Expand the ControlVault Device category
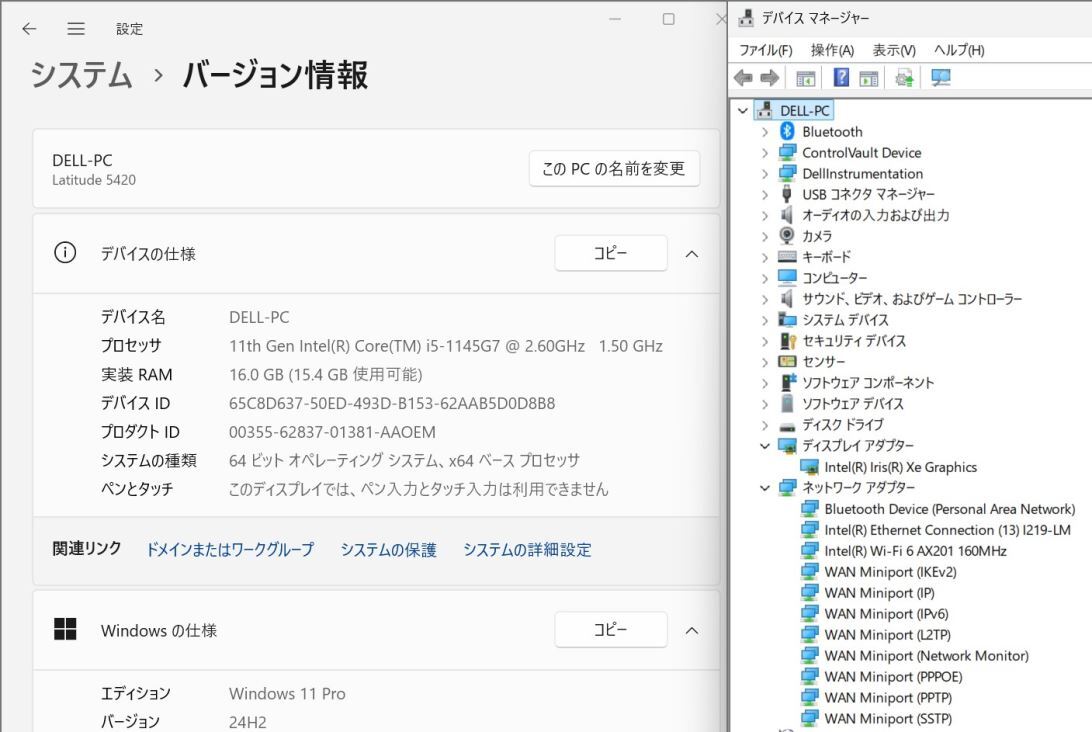This screenshot has height=732, width=1092. point(765,153)
